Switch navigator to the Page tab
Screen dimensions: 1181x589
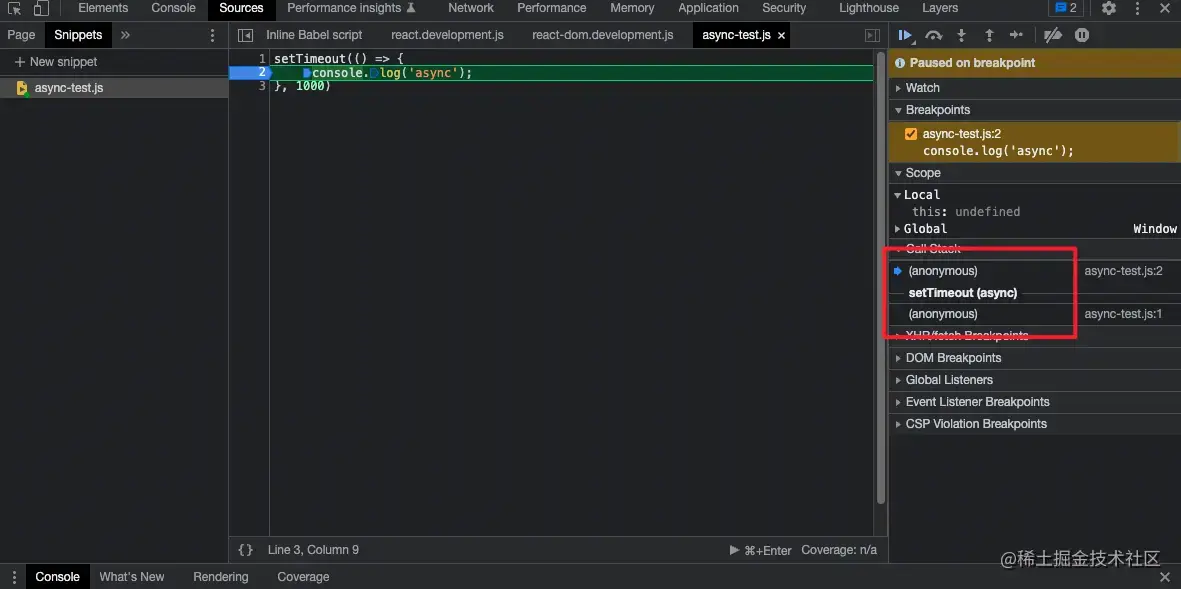21,35
